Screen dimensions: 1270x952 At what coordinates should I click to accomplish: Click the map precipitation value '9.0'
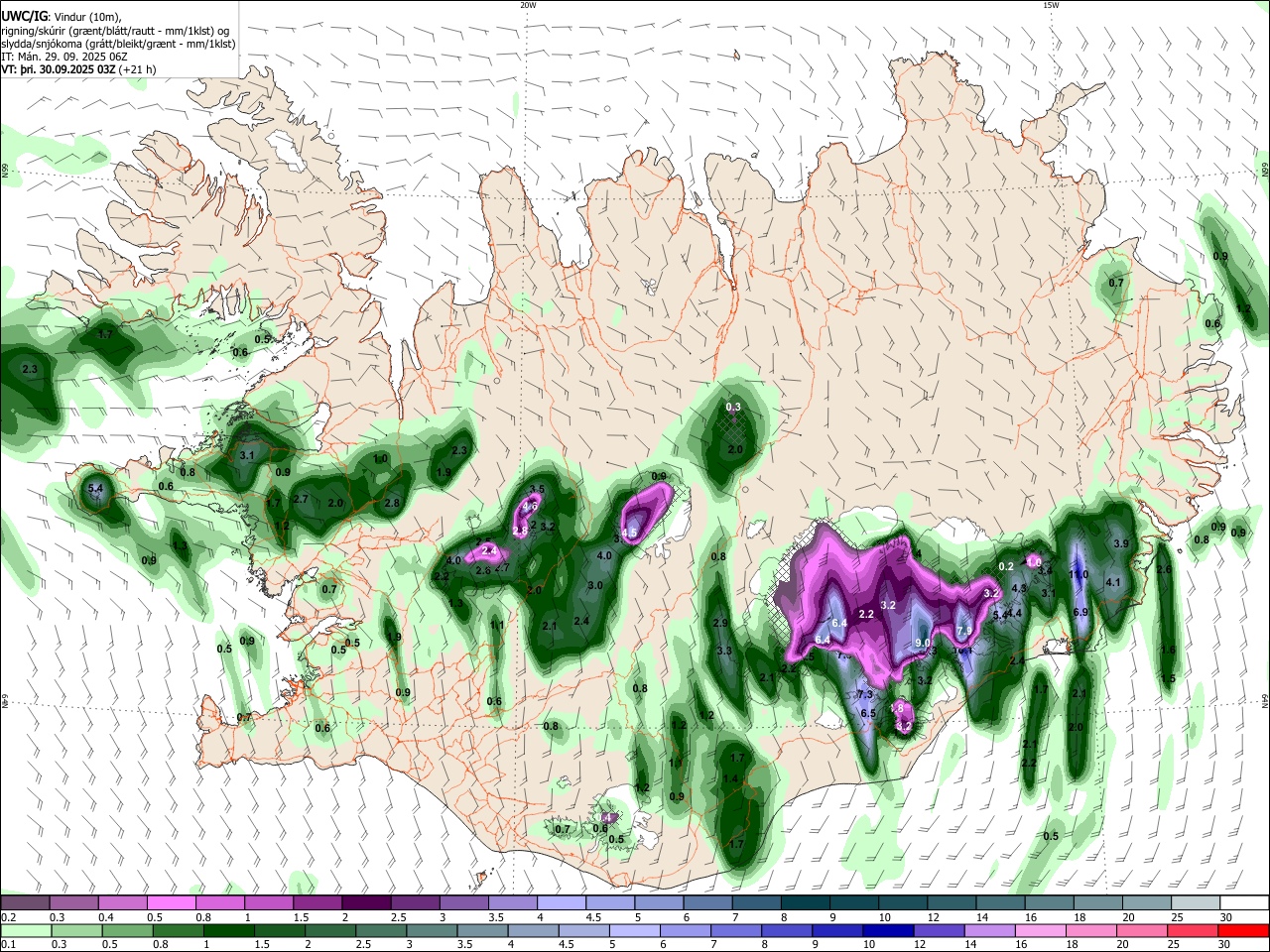click(922, 644)
